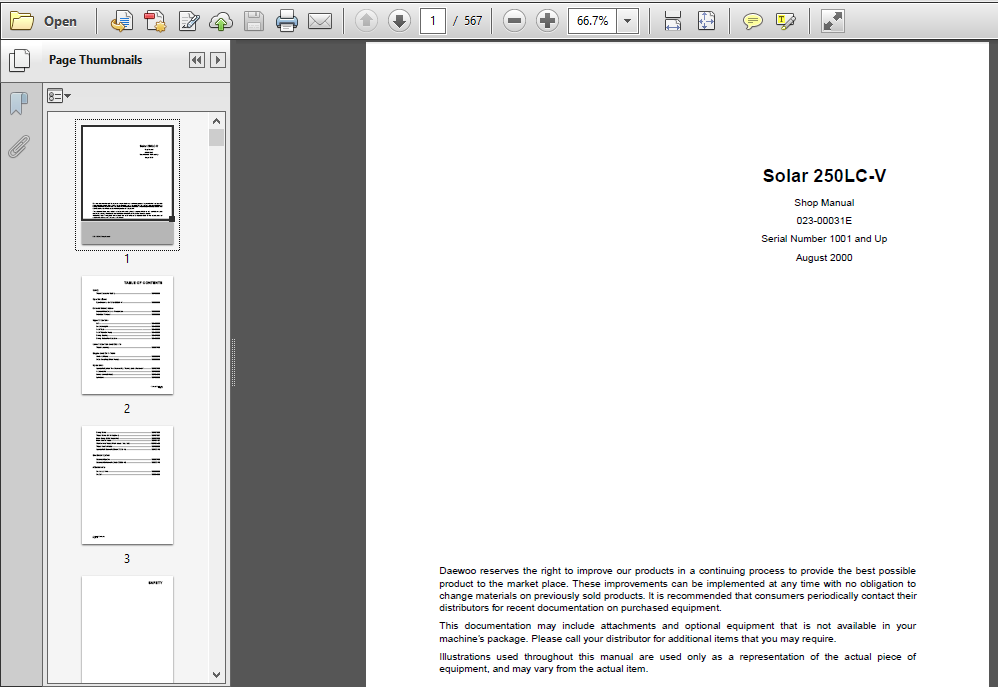The height and width of the screenshot is (687, 998).
Task: Open the Edit/Sign document icon
Action: click(188, 21)
